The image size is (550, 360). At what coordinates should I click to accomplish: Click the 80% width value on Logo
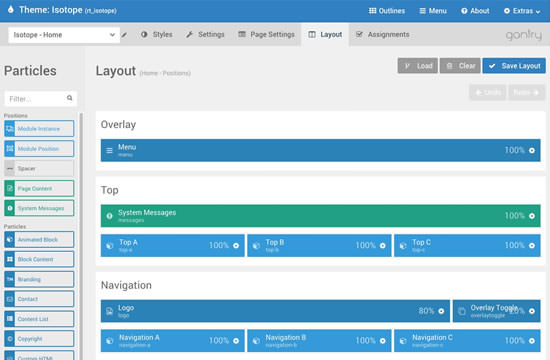426,311
